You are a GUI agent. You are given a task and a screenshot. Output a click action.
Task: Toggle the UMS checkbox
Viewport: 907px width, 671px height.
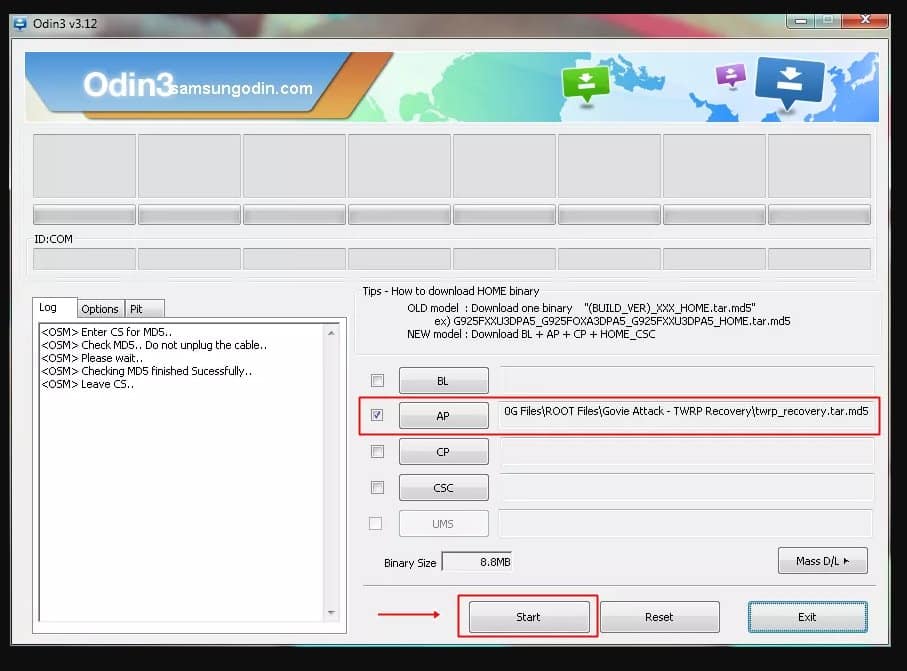pyautogui.click(x=375, y=523)
